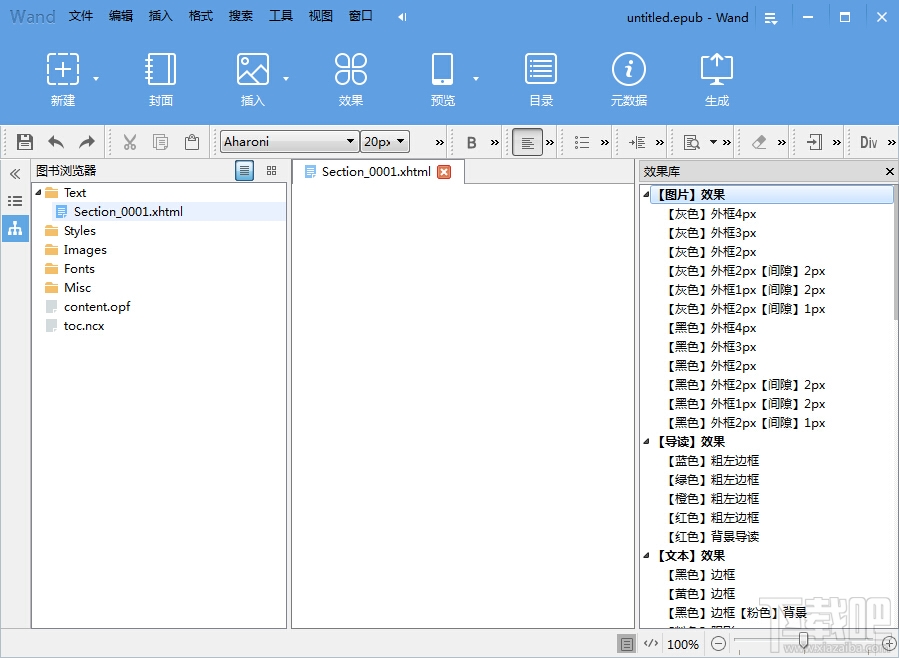The image size is (899, 658).
Task: Open the 格式 menu
Action: [201, 16]
